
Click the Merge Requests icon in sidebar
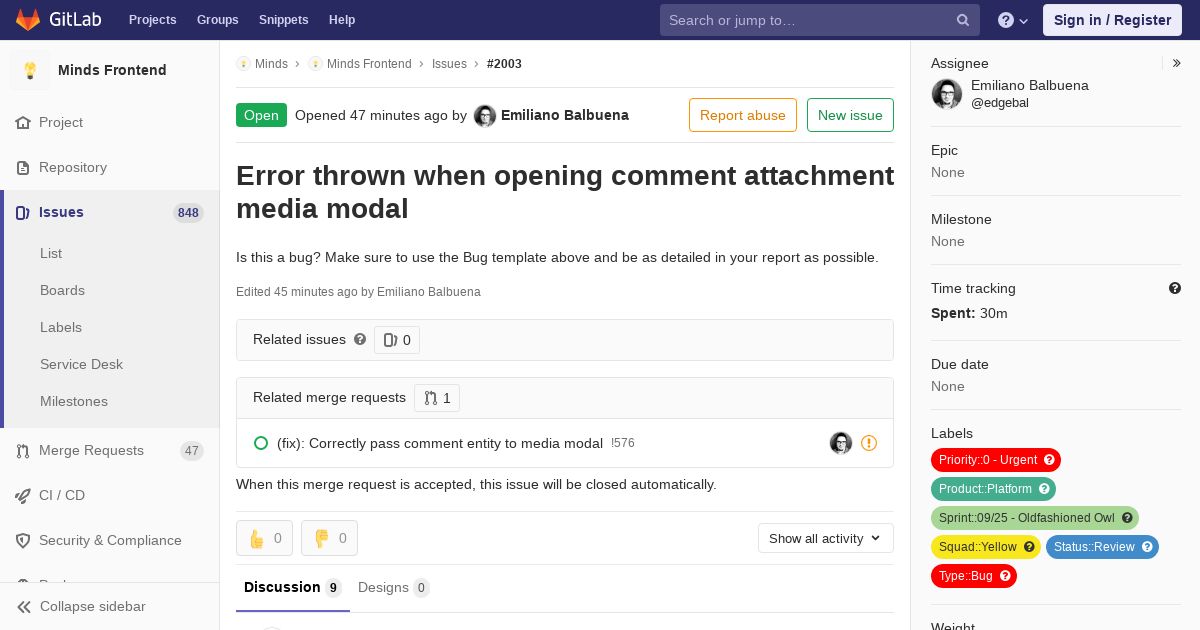click(x=23, y=450)
